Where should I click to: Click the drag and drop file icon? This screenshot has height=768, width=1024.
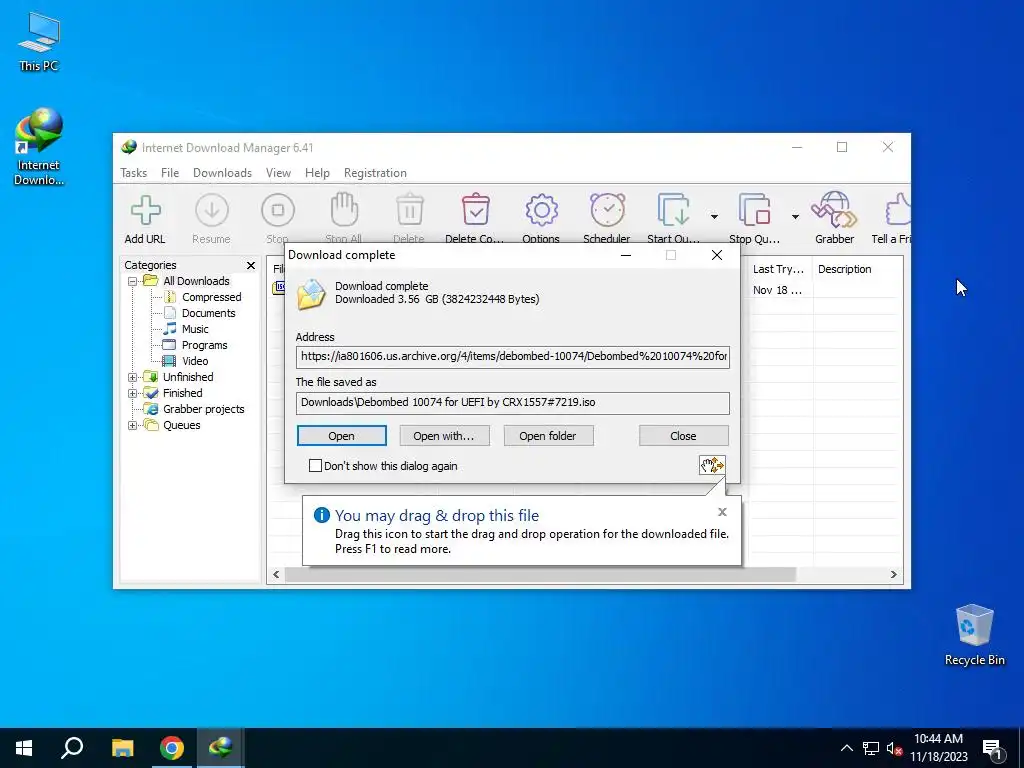click(712, 465)
